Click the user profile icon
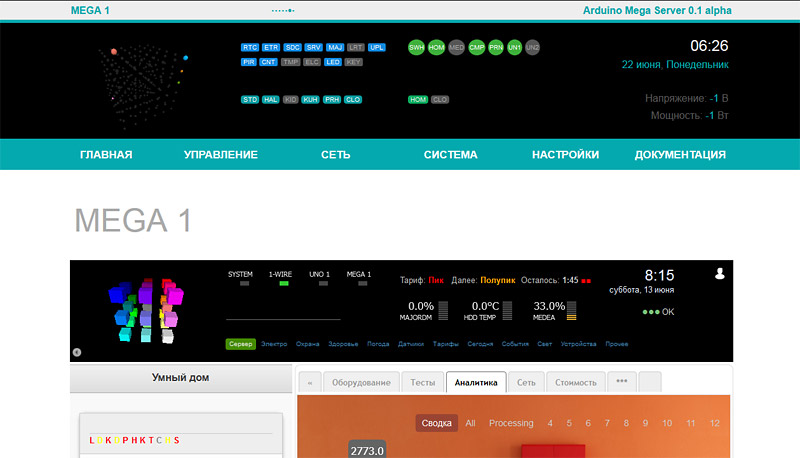The height and width of the screenshot is (458, 800). [719, 273]
